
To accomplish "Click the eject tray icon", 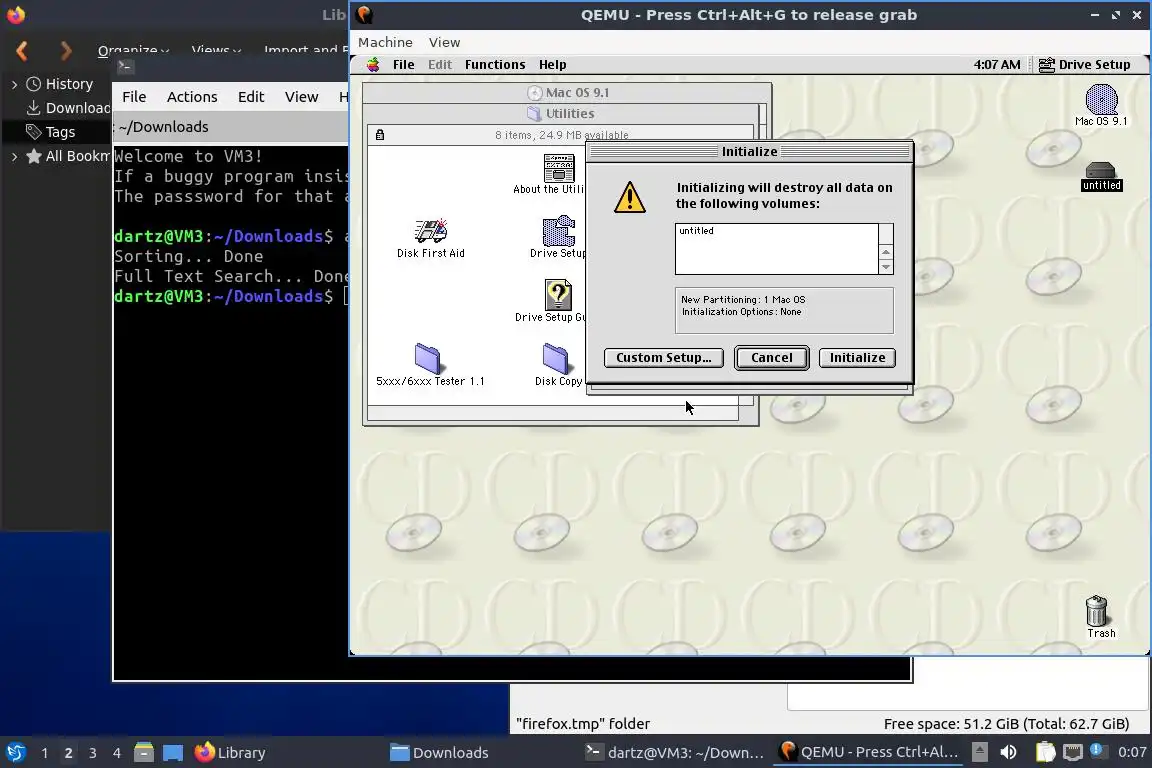I will click(x=979, y=752).
